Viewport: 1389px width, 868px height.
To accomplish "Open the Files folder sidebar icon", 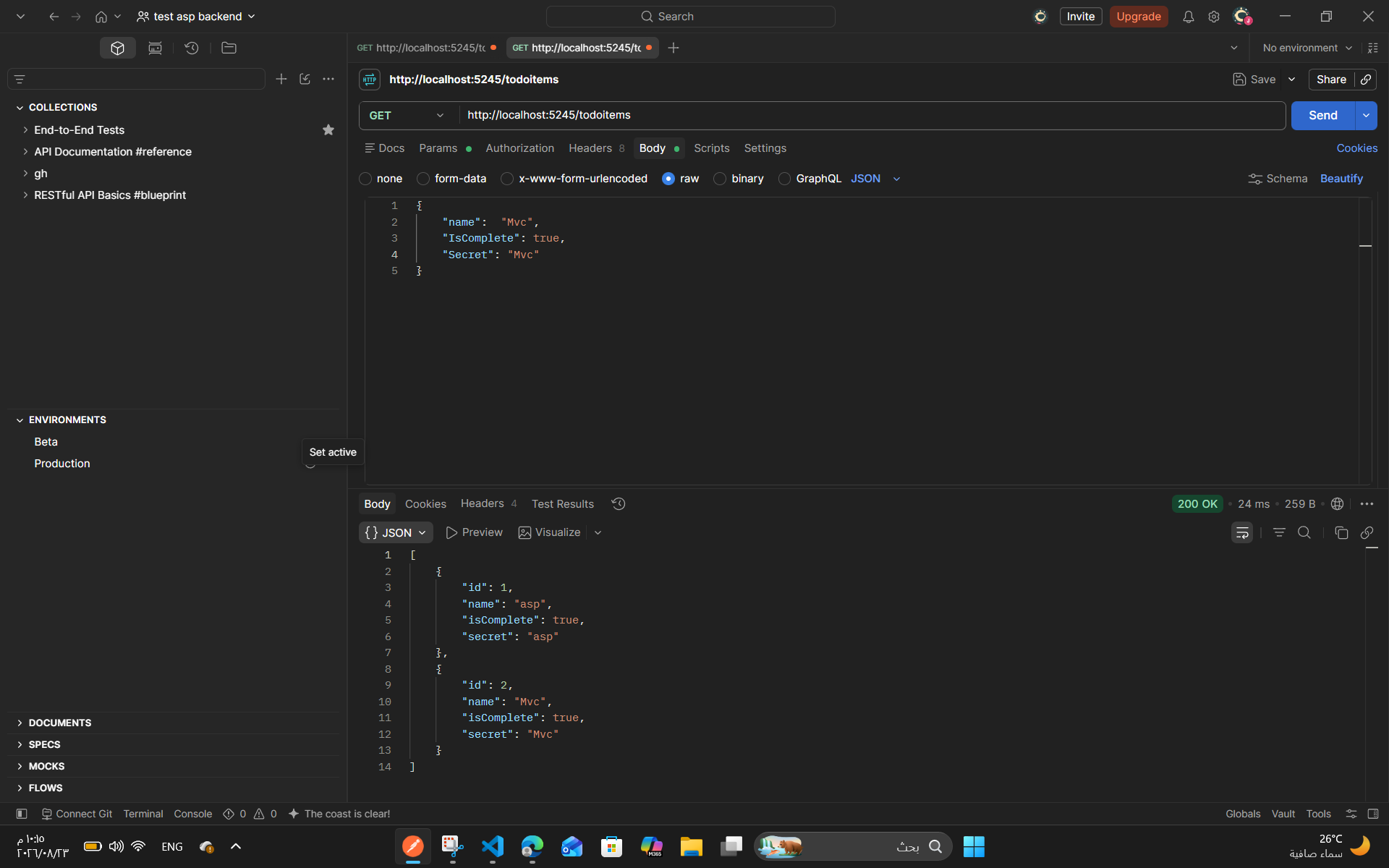I will coord(229,48).
